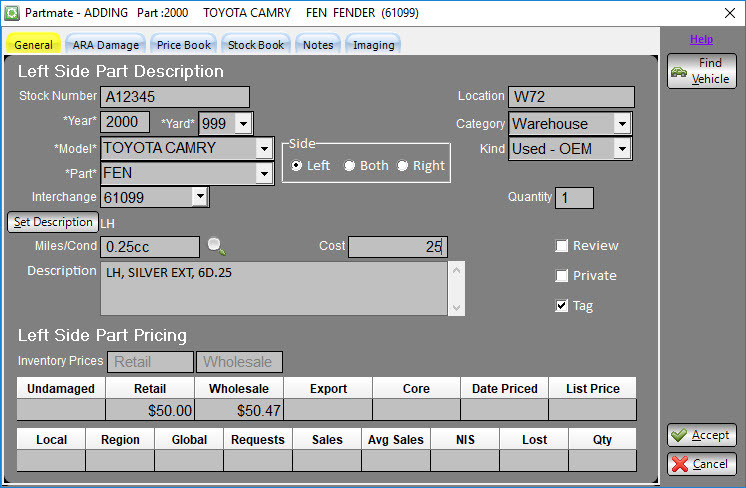The height and width of the screenshot is (488, 746).
Task: Click the empty Export price cell
Action: coord(328,410)
